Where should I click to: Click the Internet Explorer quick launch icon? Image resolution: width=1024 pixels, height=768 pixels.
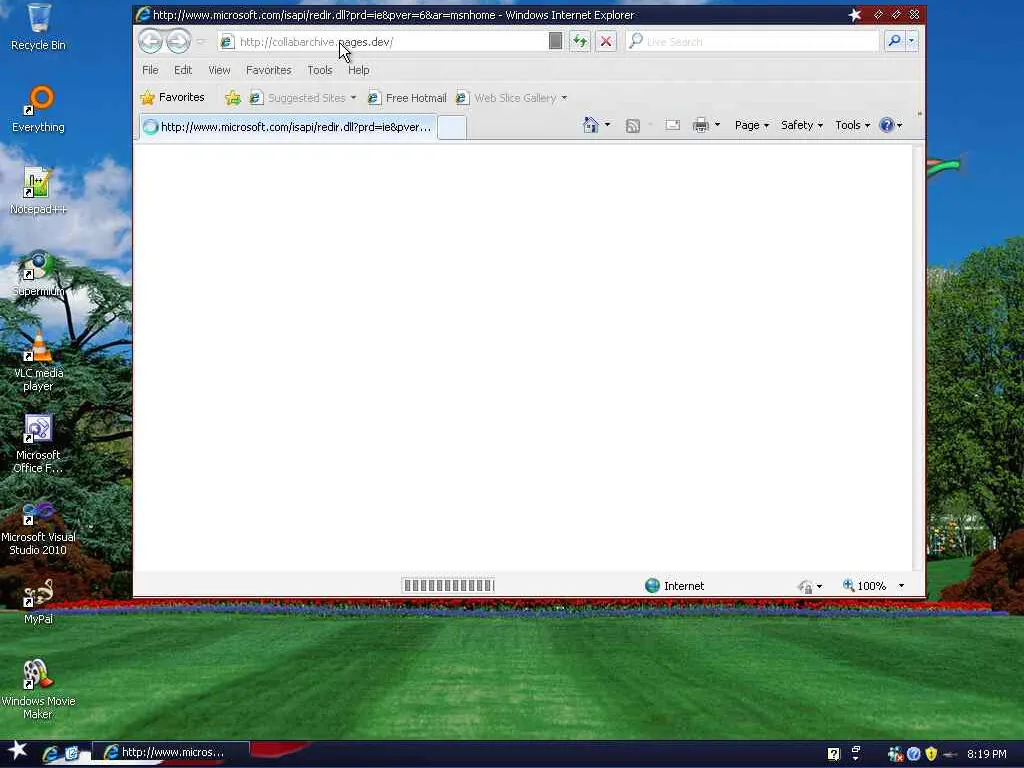(x=50, y=754)
